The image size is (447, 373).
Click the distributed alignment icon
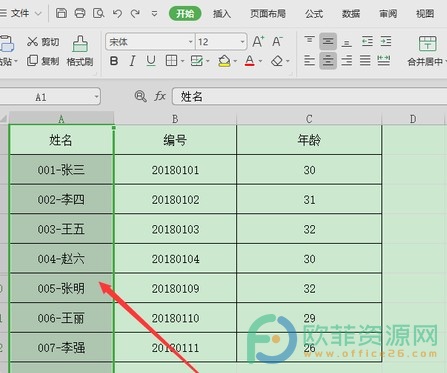point(384,61)
